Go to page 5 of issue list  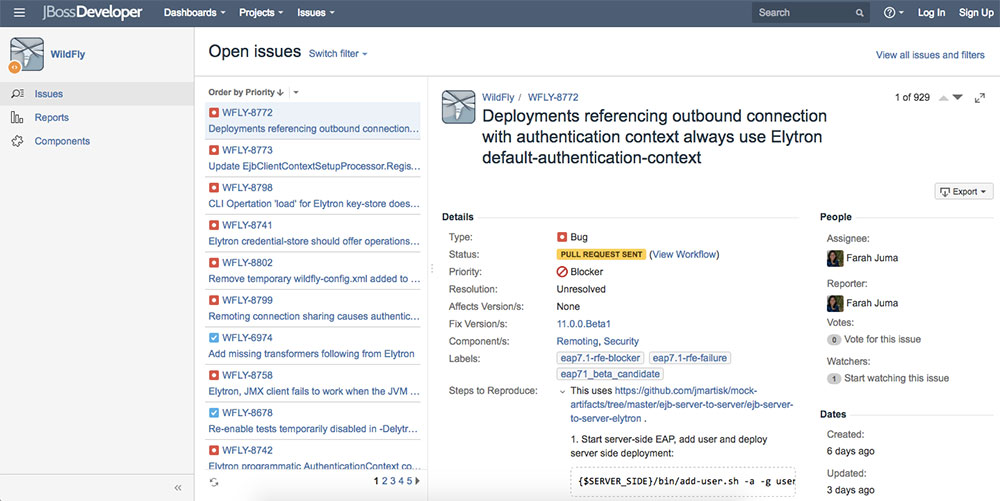[409, 481]
